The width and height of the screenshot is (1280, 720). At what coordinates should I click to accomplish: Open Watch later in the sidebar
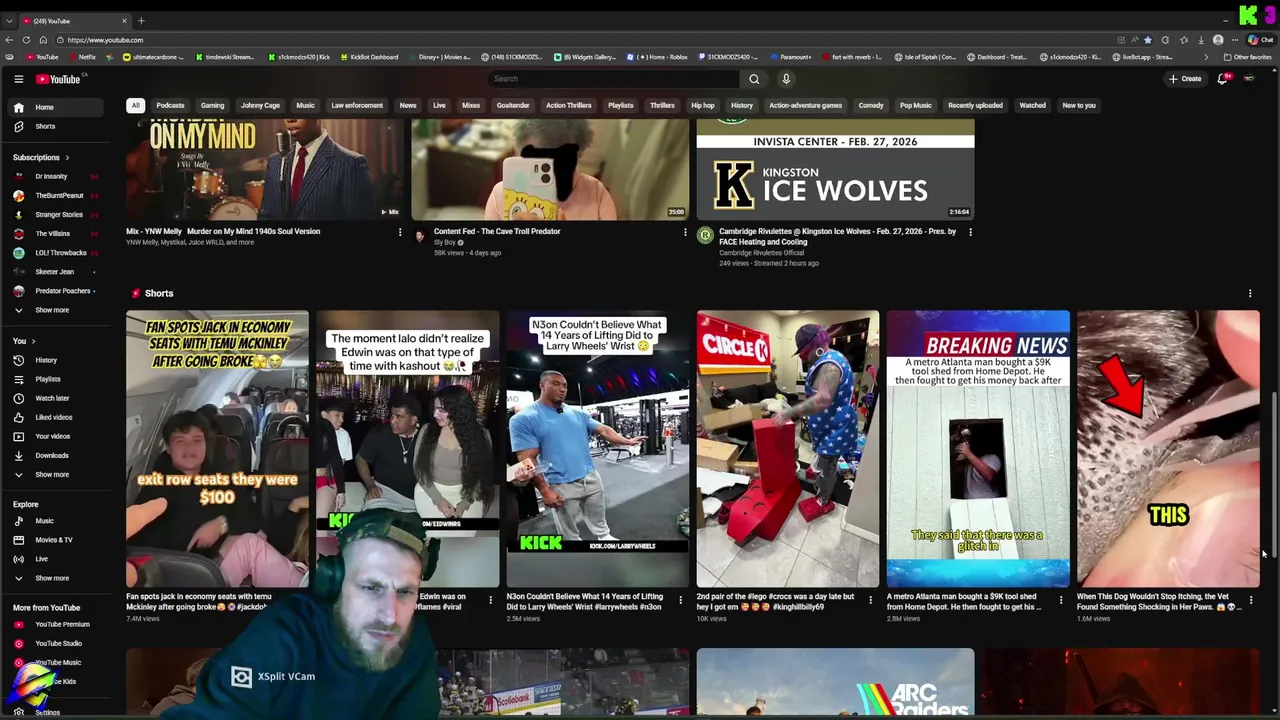[57, 398]
